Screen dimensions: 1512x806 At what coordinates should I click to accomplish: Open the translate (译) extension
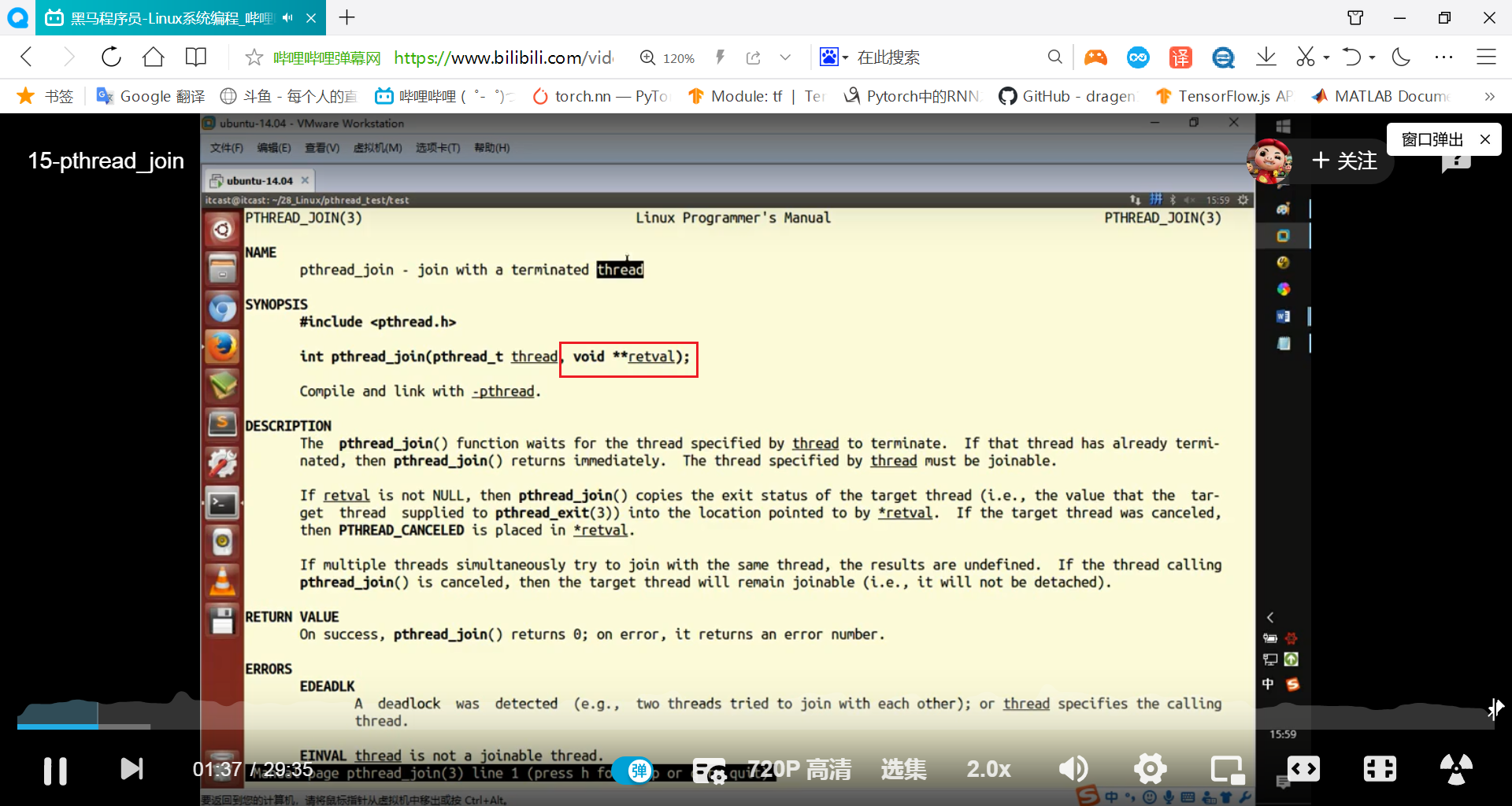[1180, 57]
